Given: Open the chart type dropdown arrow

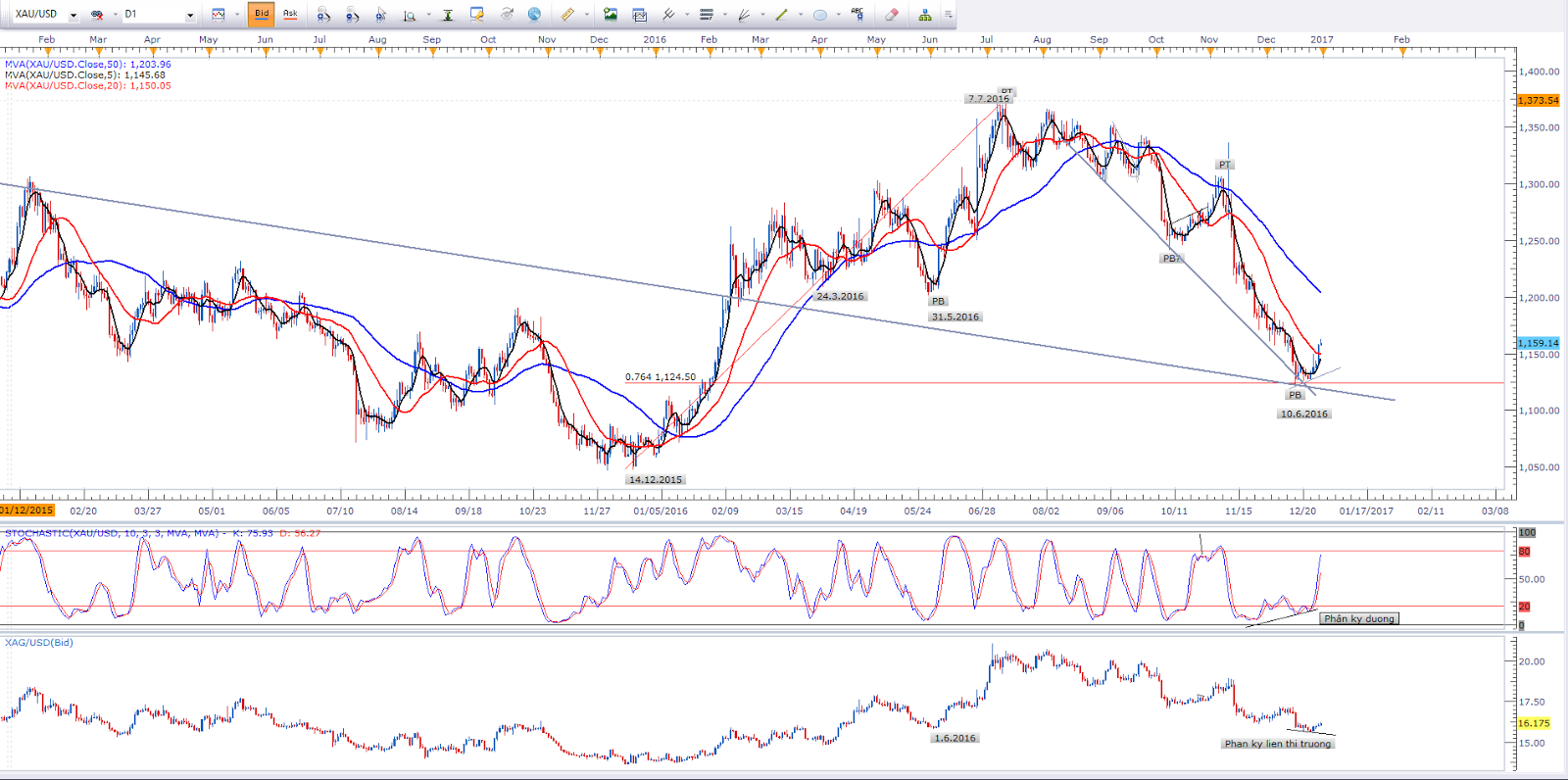Looking at the screenshot, I should click(236, 15).
